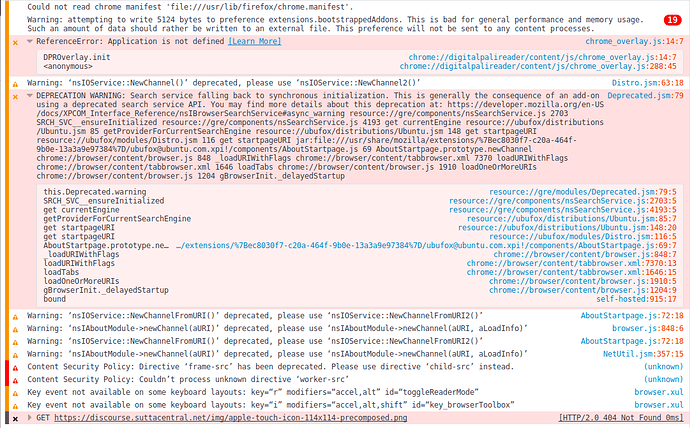Screen dimensions: 690x428
Task: Open NetUtil.jsm:357:15 source link
Action: [643, 354]
